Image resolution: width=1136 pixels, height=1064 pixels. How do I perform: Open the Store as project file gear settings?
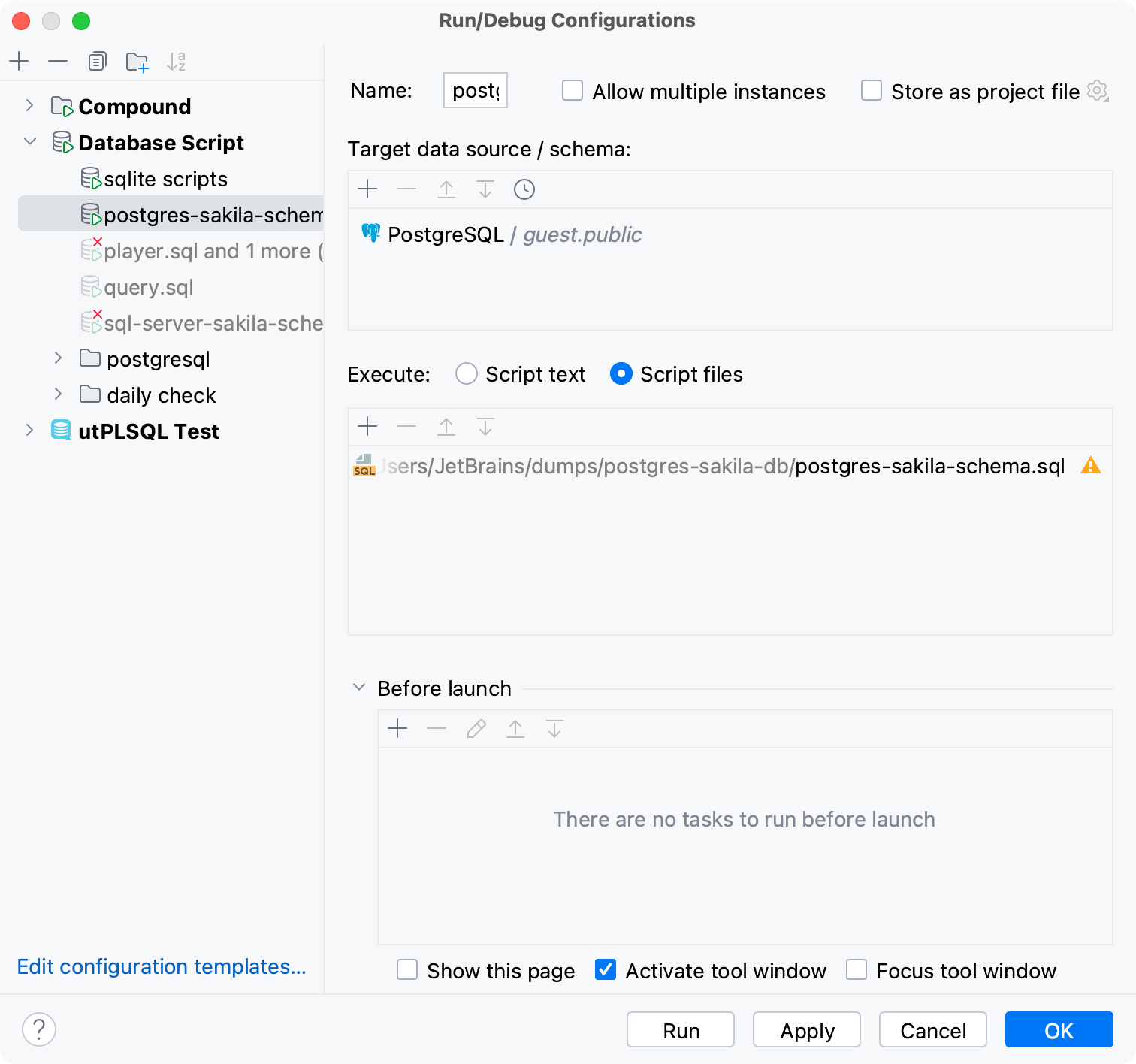pos(1098,91)
